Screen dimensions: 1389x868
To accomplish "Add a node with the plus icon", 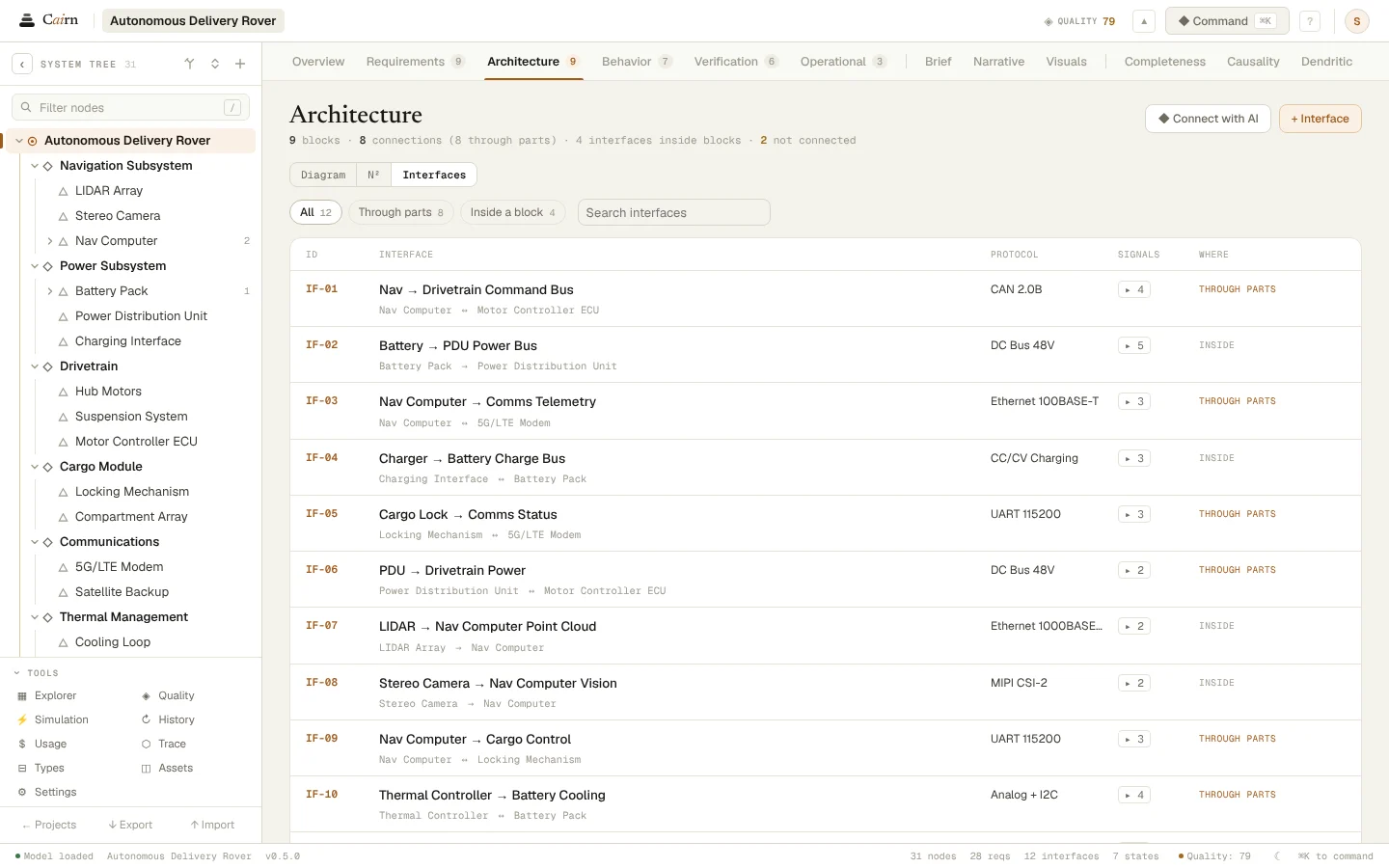I will (x=240, y=65).
